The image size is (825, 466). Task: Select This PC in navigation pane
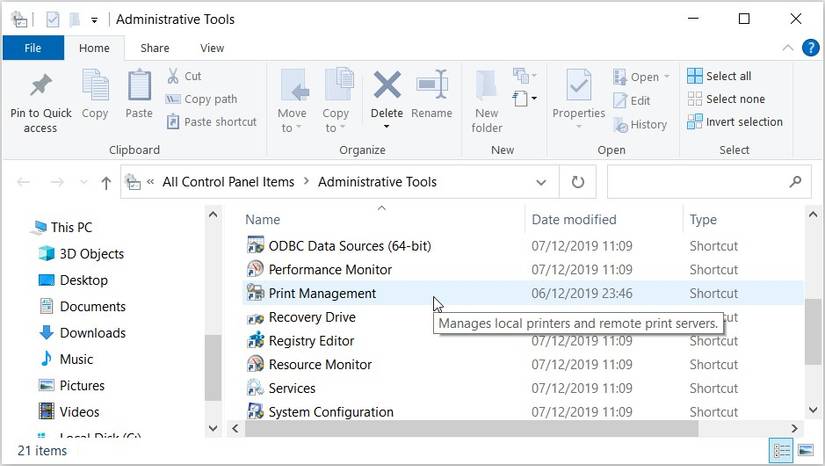click(63, 227)
